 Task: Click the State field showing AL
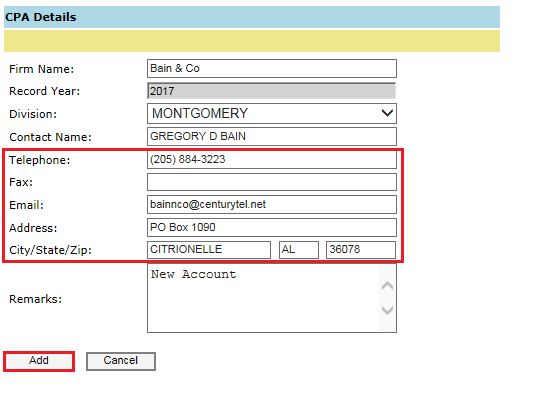299,250
